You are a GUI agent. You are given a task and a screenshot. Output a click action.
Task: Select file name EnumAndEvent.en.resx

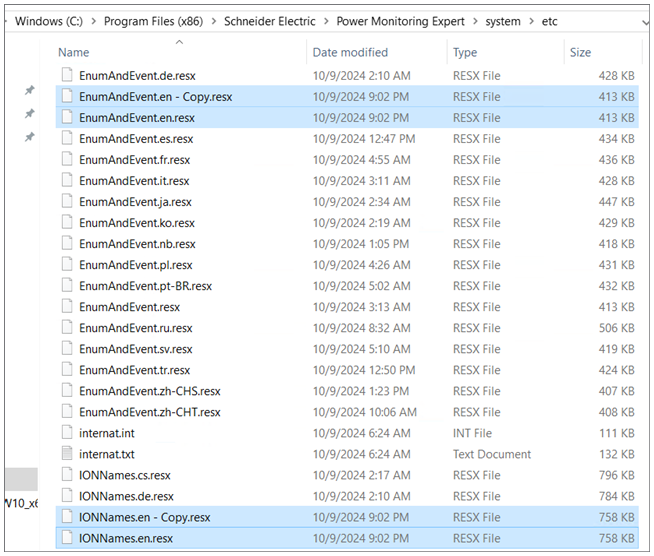[x=137, y=118]
